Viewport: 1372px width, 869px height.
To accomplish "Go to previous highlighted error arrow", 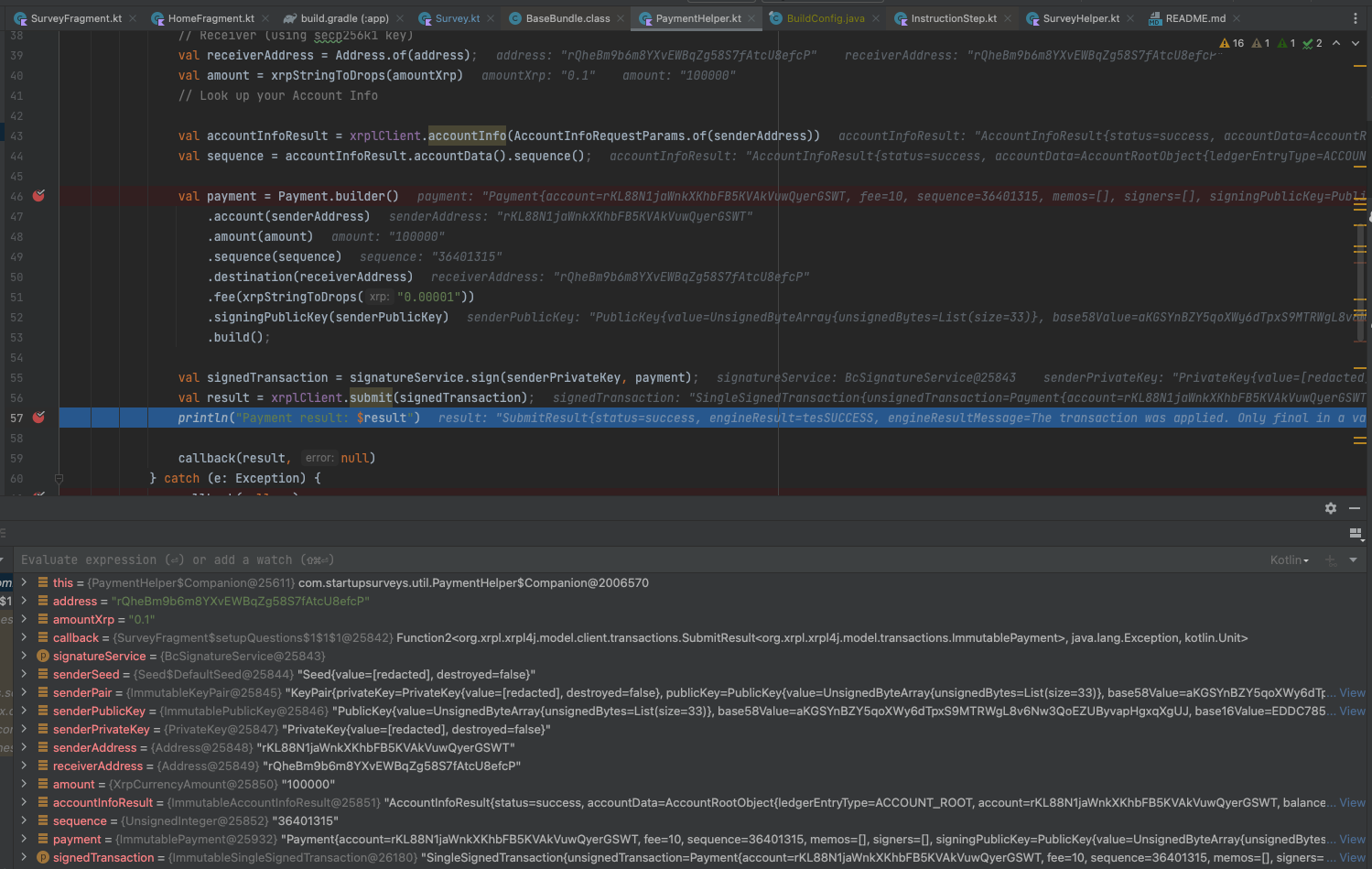I will tap(1336, 43).
